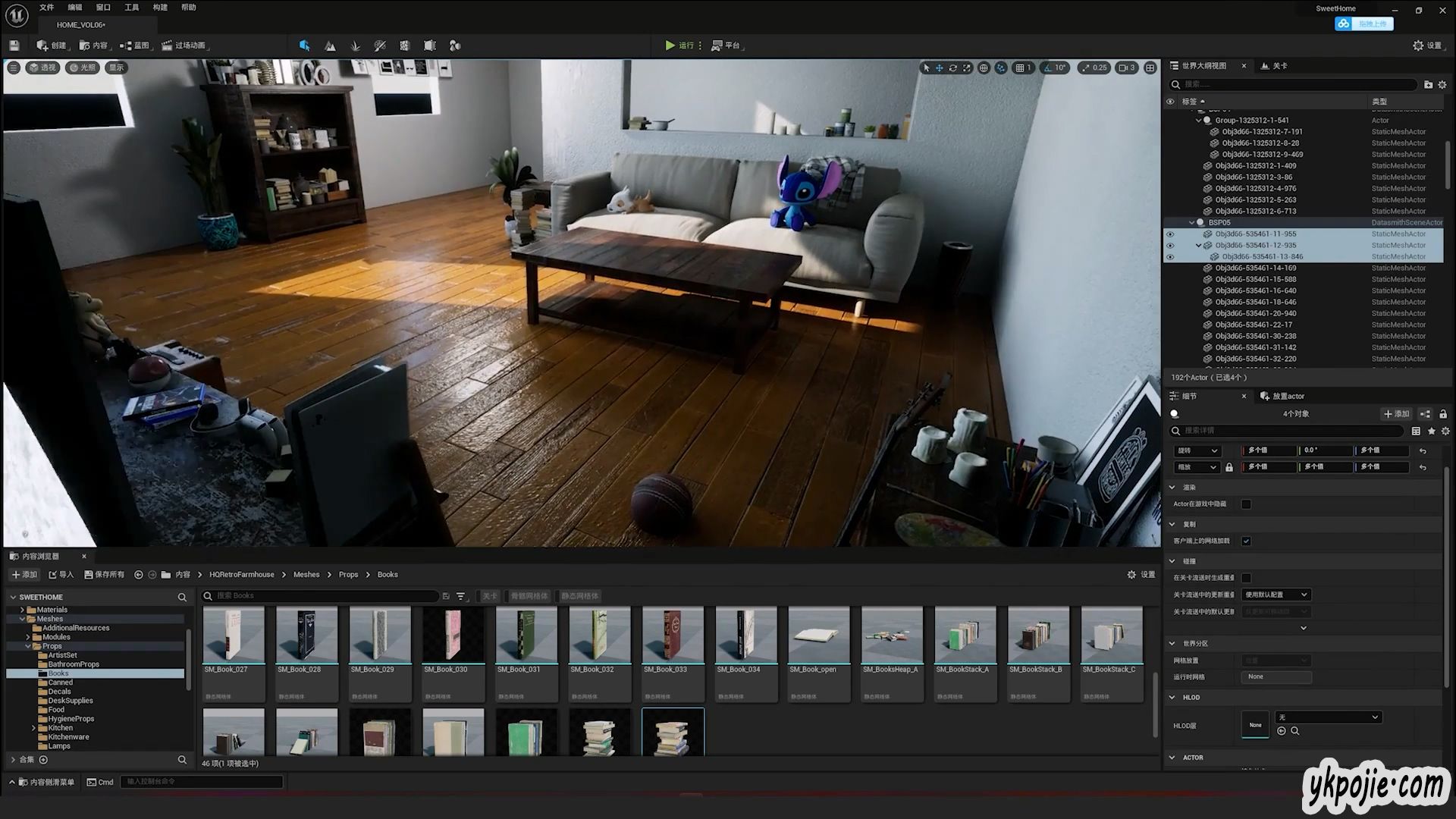The width and height of the screenshot is (1456, 819).
Task: Collapse the BSP05 tree node
Action: coord(1191,223)
